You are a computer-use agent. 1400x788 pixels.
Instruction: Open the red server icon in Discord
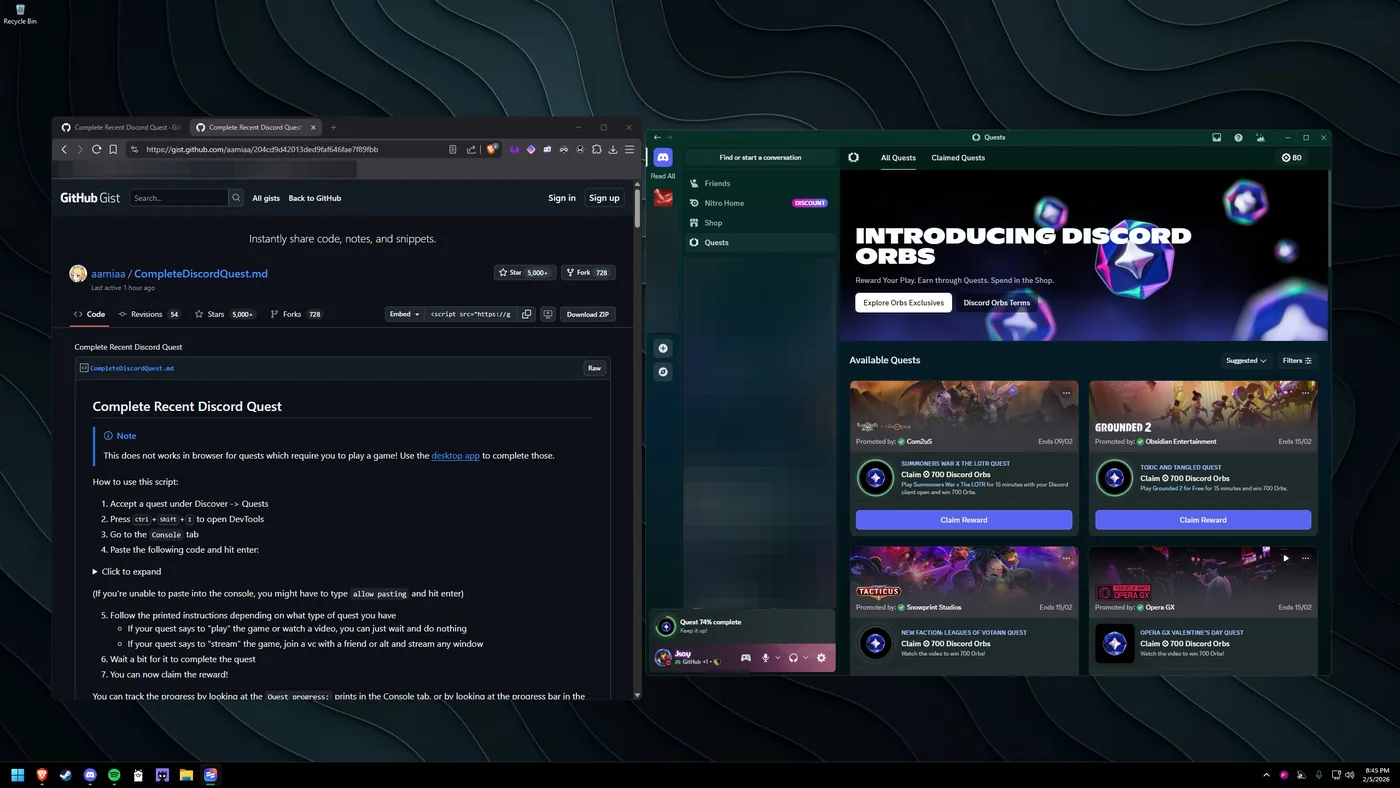[x=663, y=198]
